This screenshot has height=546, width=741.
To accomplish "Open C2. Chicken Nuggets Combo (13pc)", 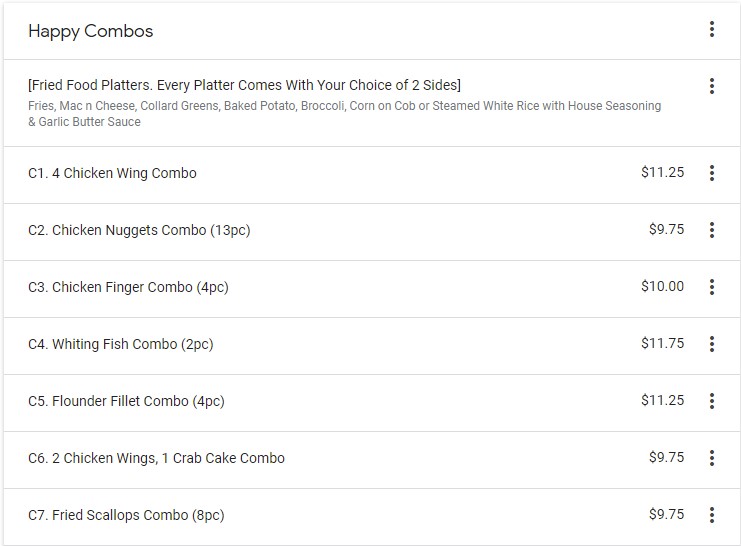I will coord(139,230).
